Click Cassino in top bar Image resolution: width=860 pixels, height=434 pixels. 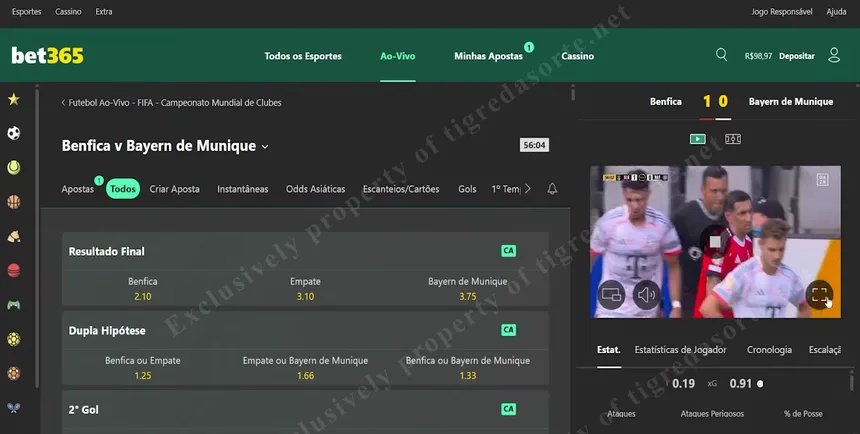(x=68, y=12)
